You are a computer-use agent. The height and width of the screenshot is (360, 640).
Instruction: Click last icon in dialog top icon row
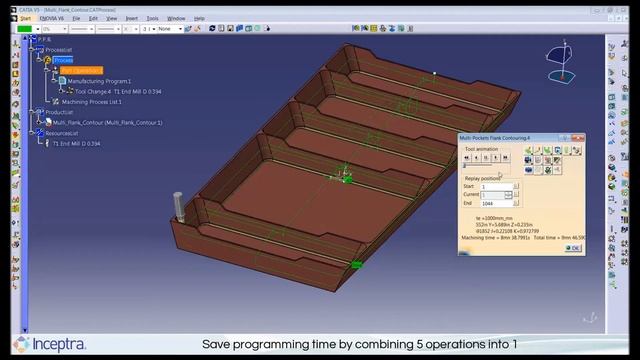(x=577, y=150)
